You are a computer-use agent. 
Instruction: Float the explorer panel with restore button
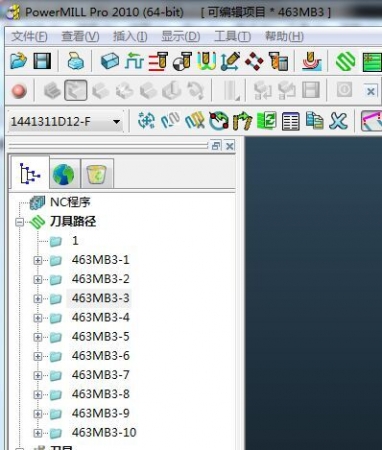click(x=216, y=146)
